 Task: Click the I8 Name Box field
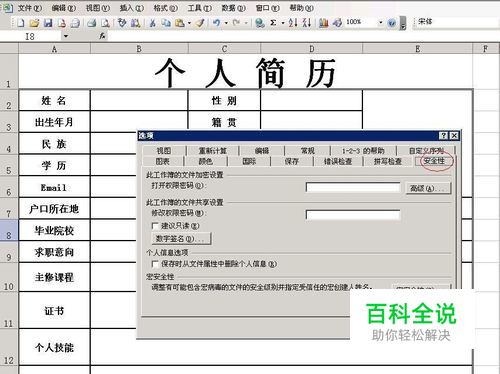click(x=31, y=36)
